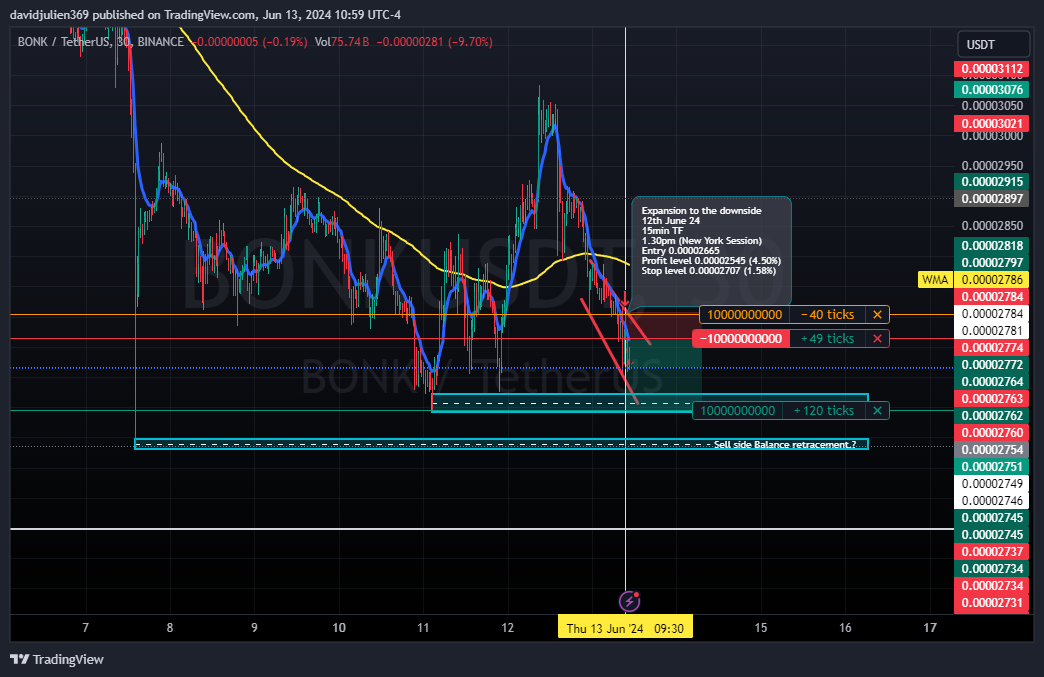Screen dimensions: 1044x677
Task: Click the -0.00000005 (-0.19%) change value
Action: tap(250, 42)
